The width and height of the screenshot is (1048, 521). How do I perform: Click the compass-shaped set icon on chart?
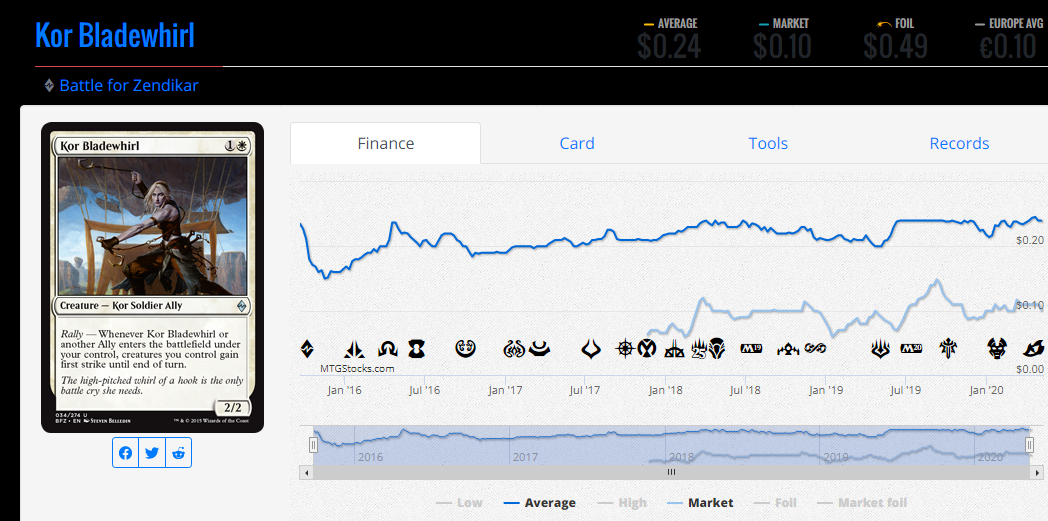pyautogui.click(x=626, y=349)
